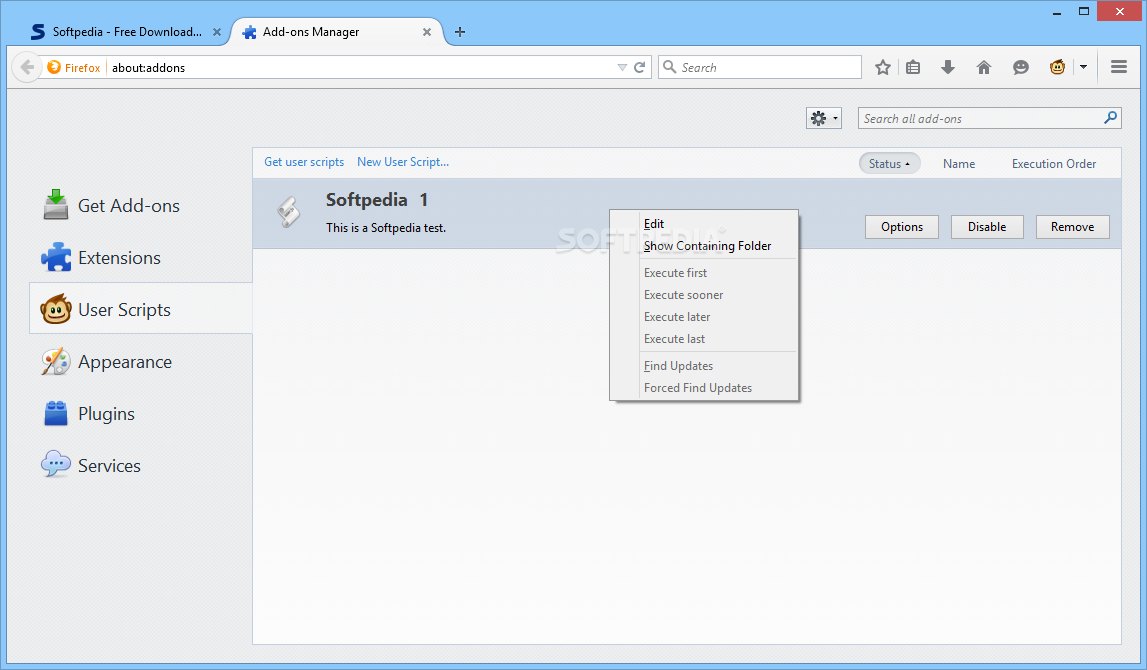Choose Edit from context menu
The image size is (1147, 670).
coord(704,224)
